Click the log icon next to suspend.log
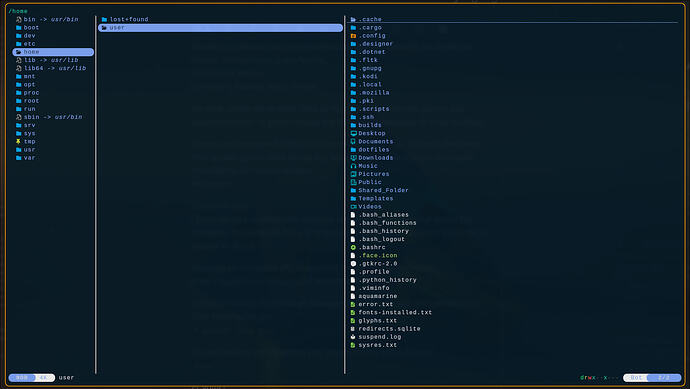The image size is (690, 389). [353, 337]
